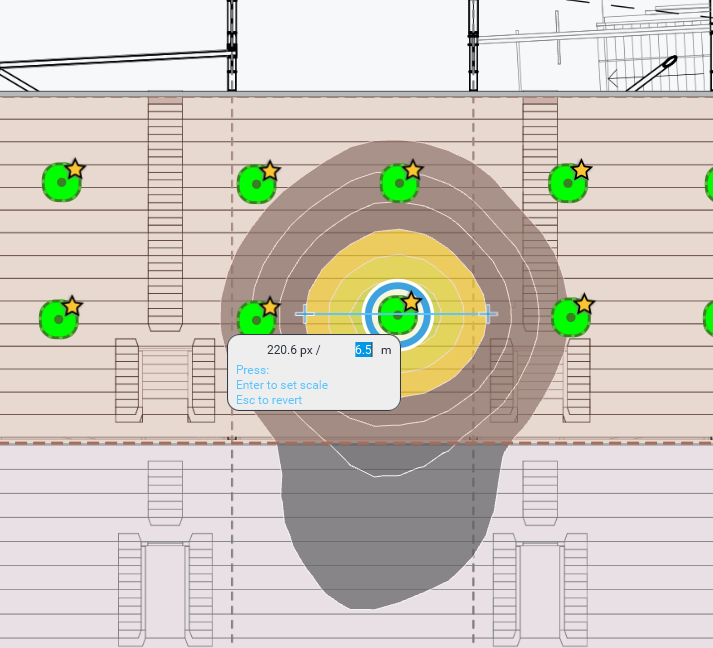Screen dimensions: 713x648
Task: Select access point partly hidden behind the scale tooltip
Action: pyautogui.click(x=256, y=317)
